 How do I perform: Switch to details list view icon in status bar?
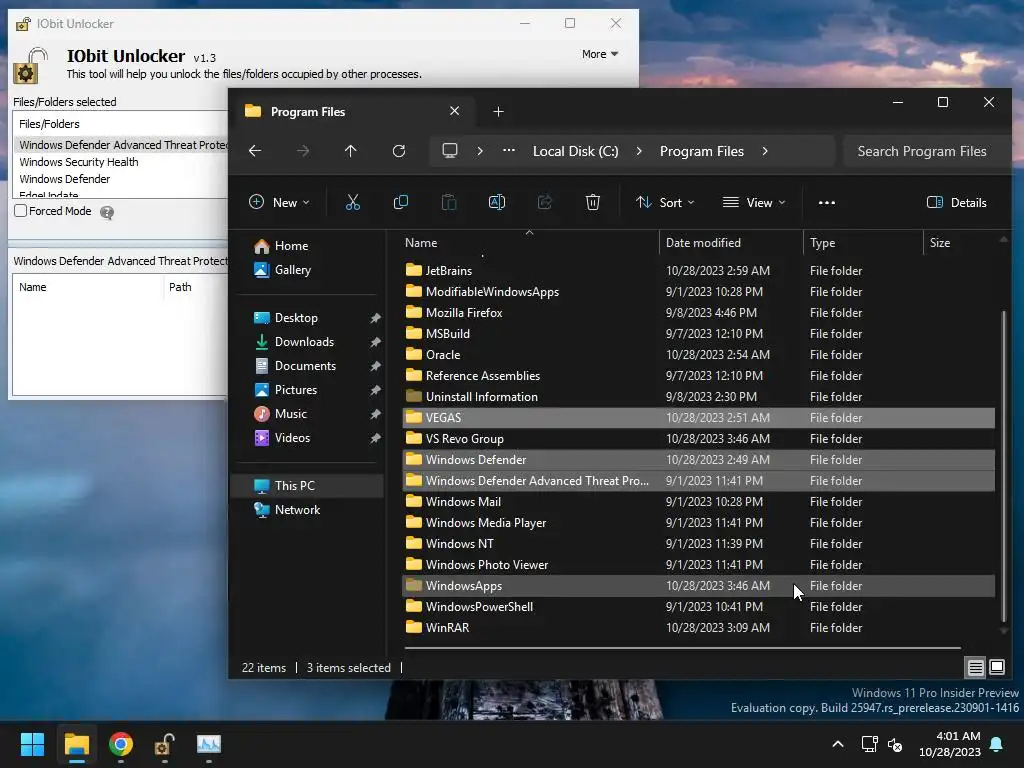click(976, 667)
